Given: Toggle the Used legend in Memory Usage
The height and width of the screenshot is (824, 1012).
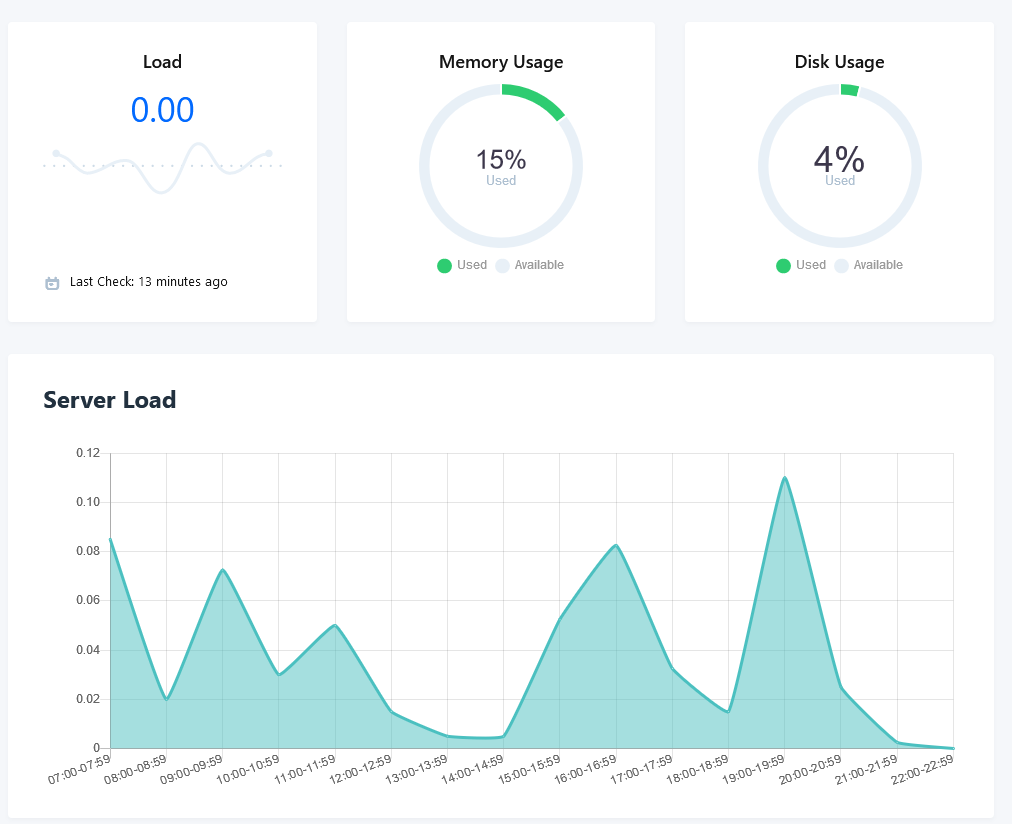Looking at the screenshot, I should [x=462, y=265].
